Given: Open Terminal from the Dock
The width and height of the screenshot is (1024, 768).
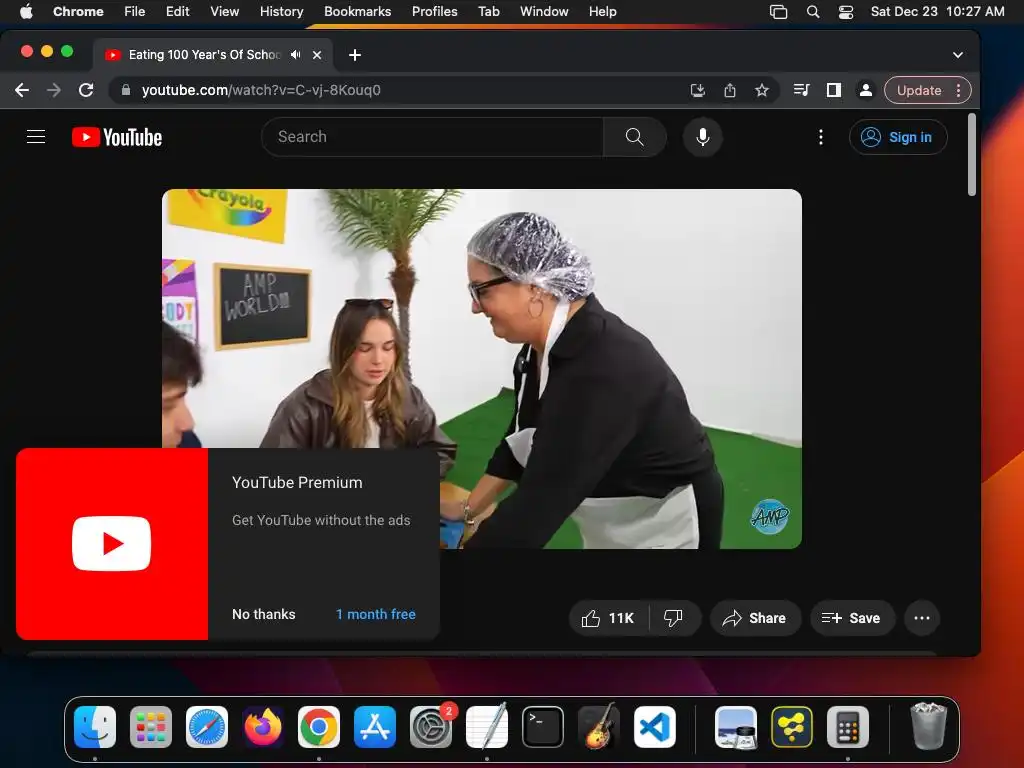Looking at the screenshot, I should (543, 727).
